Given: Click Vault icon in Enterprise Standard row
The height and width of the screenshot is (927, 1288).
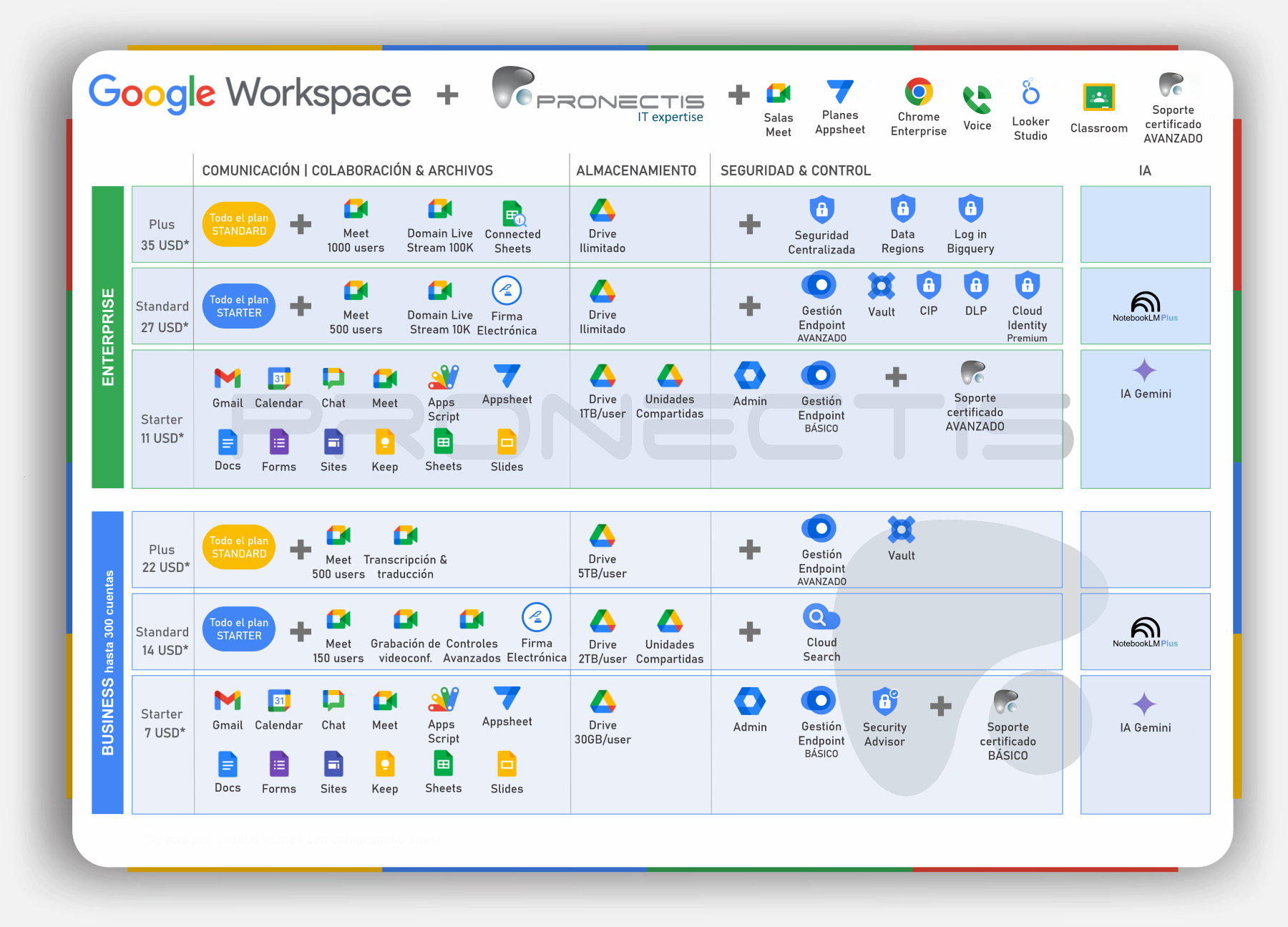Looking at the screenshot, I should tap(882, 286).
